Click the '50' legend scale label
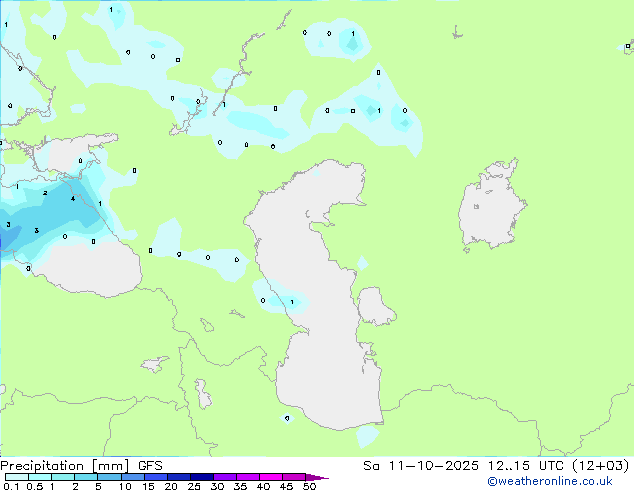The image size is (634, 490). [x=309, y=486]
